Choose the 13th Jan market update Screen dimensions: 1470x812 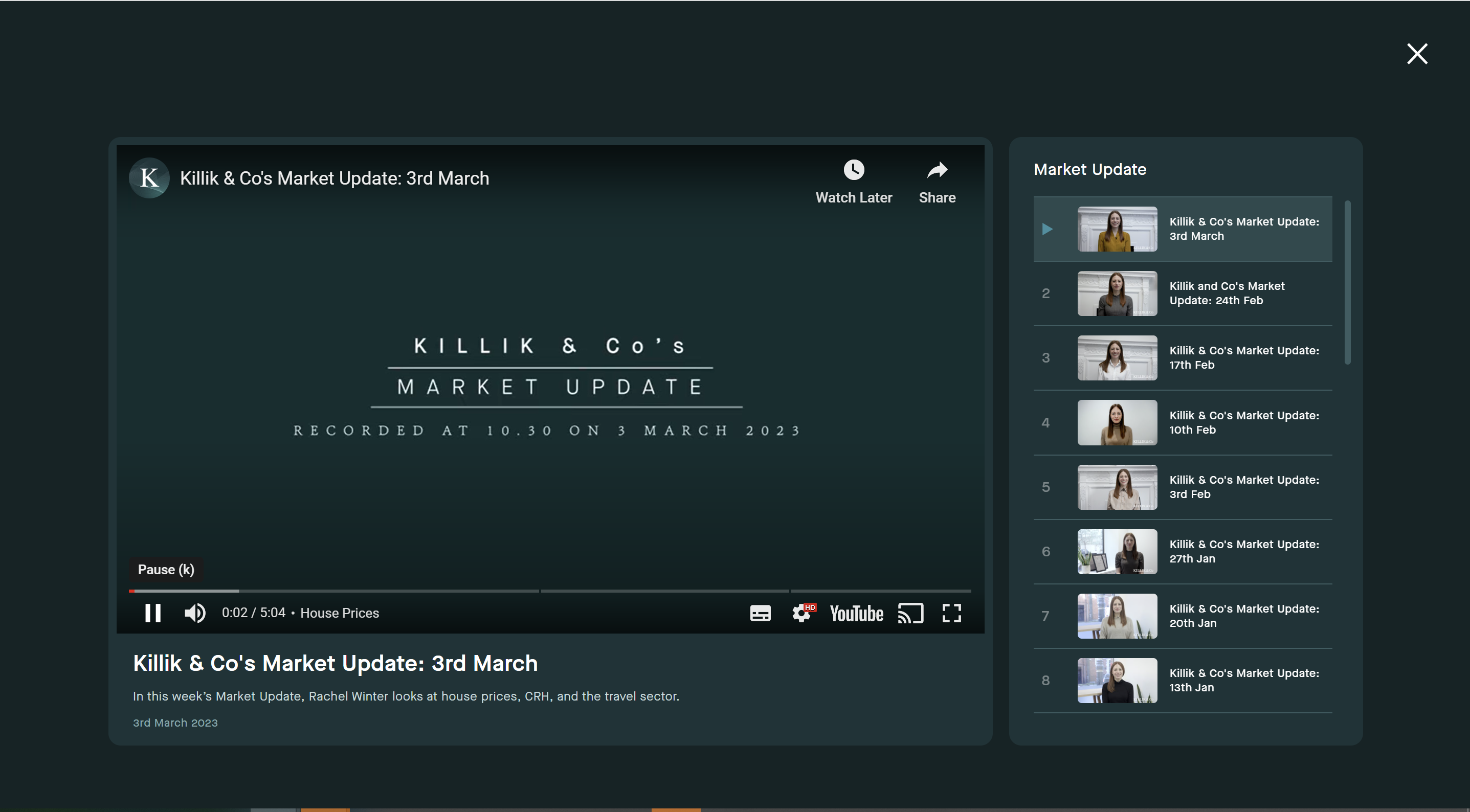[1243, 680]
